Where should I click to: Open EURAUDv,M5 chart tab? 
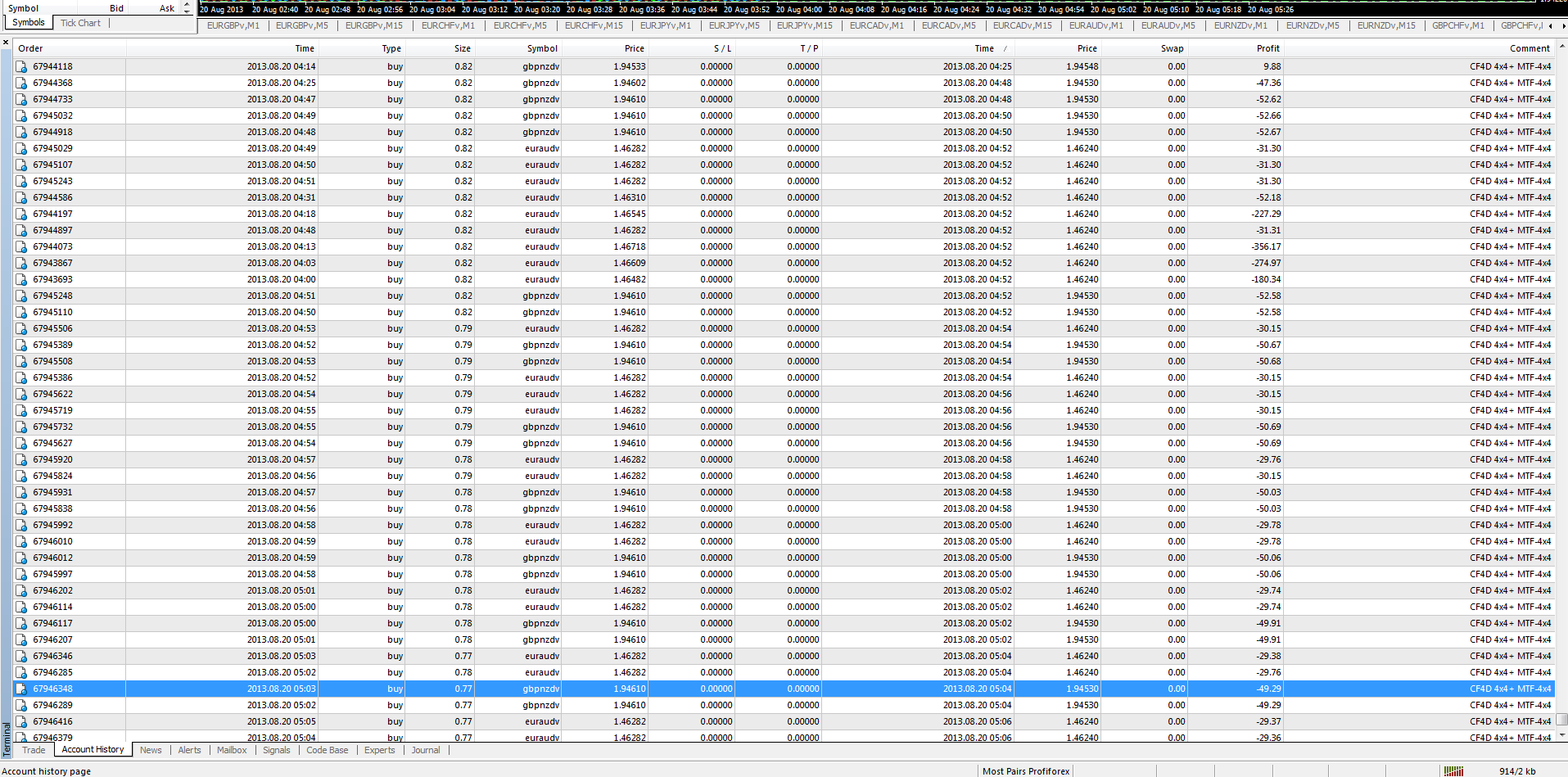point(1168,25)
